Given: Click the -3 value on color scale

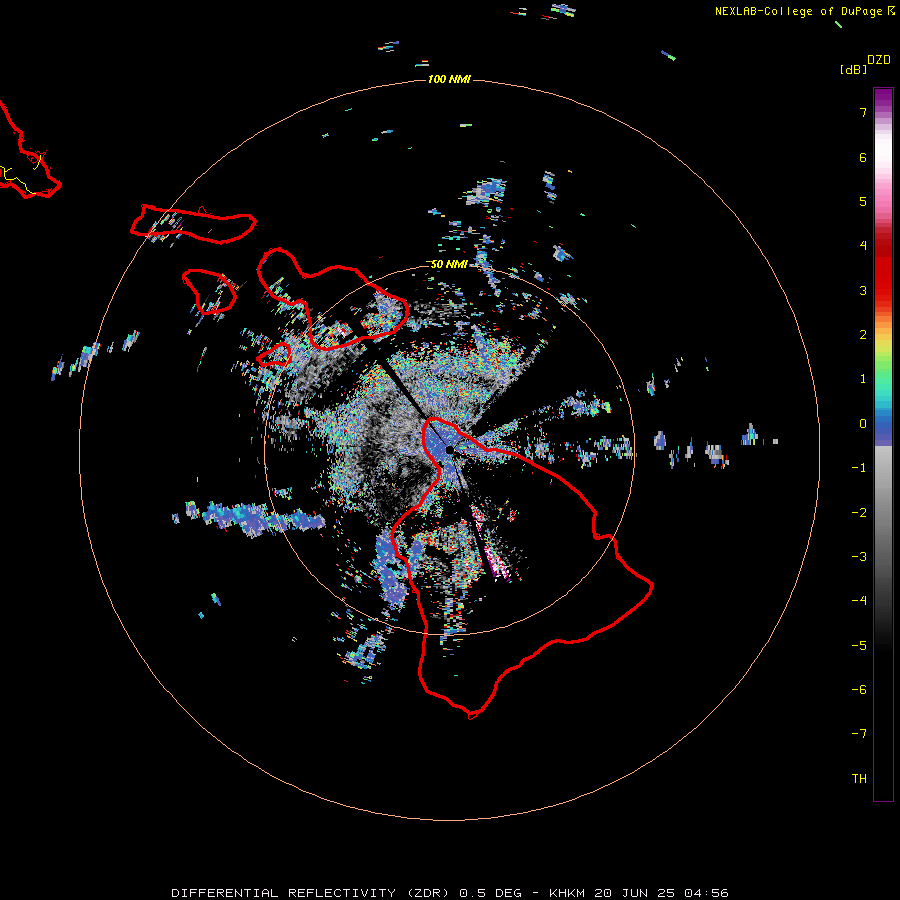Looking at the screenshot, I should [x=859, y=557].
